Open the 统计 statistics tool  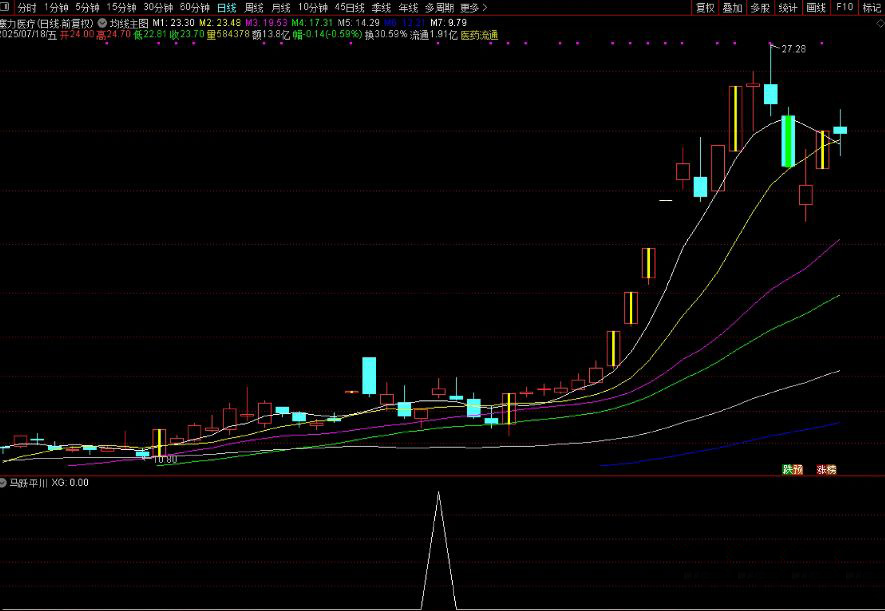(x=788, y=7)
